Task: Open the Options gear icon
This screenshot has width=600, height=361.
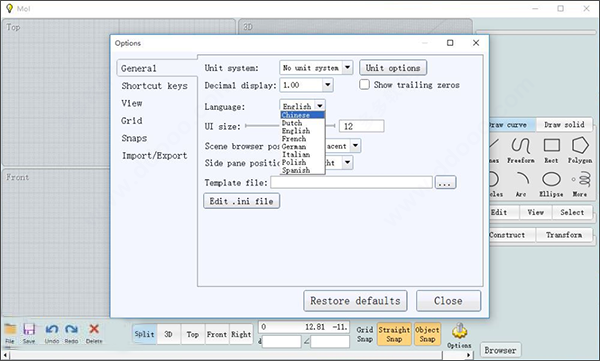Action: 459,330
